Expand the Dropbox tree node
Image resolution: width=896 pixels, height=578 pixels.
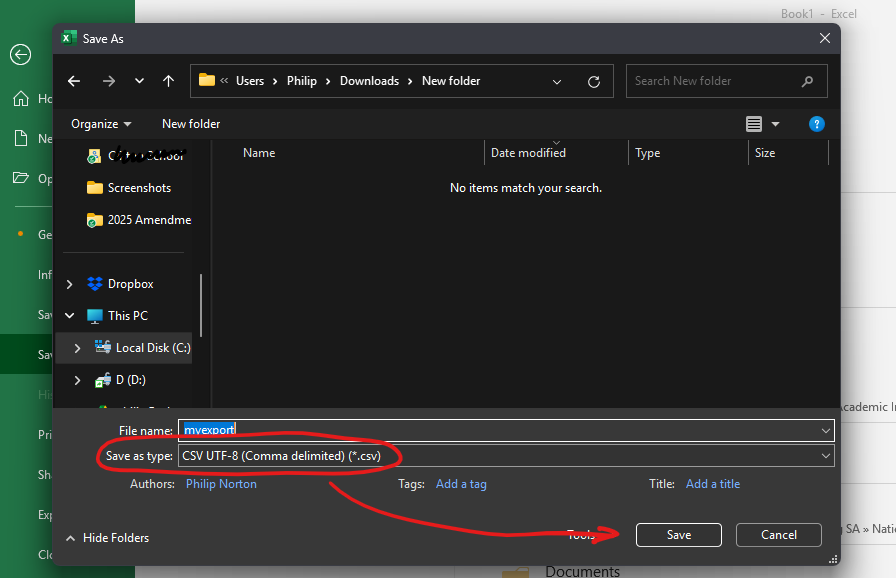[x=69, y=284]
